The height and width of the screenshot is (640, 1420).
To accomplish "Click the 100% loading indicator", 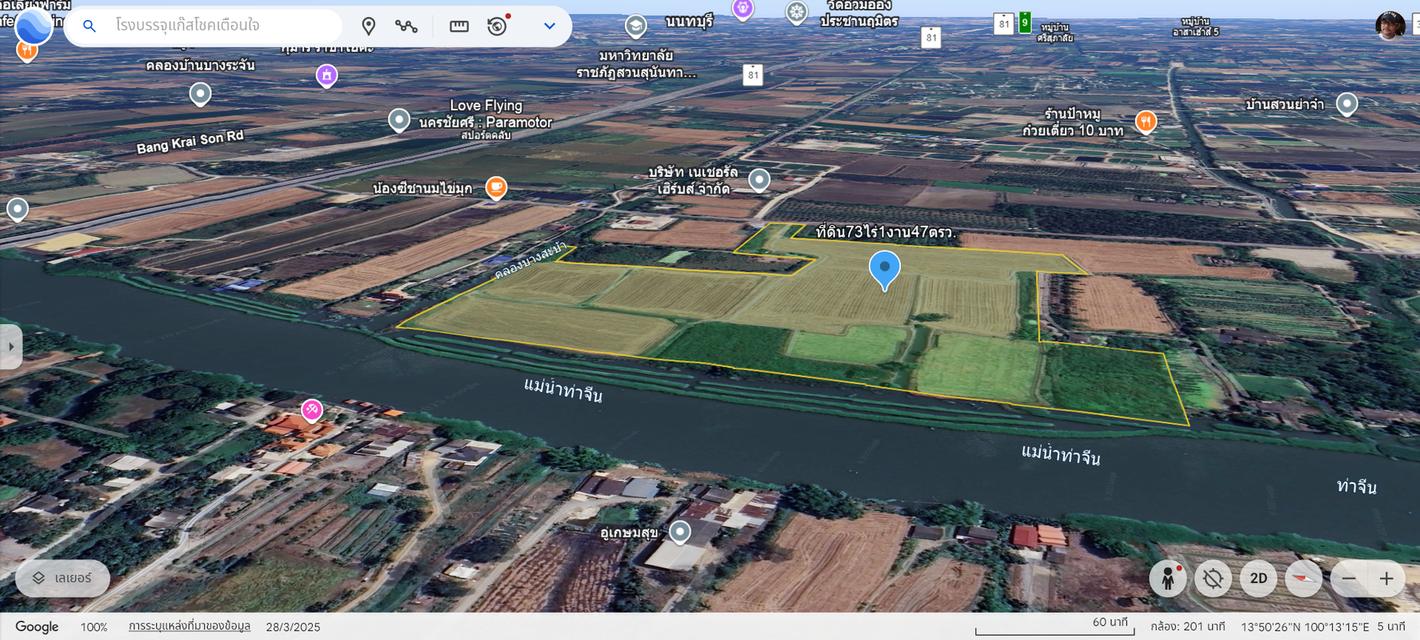I will pyautogui.click(x=94, y=627).
